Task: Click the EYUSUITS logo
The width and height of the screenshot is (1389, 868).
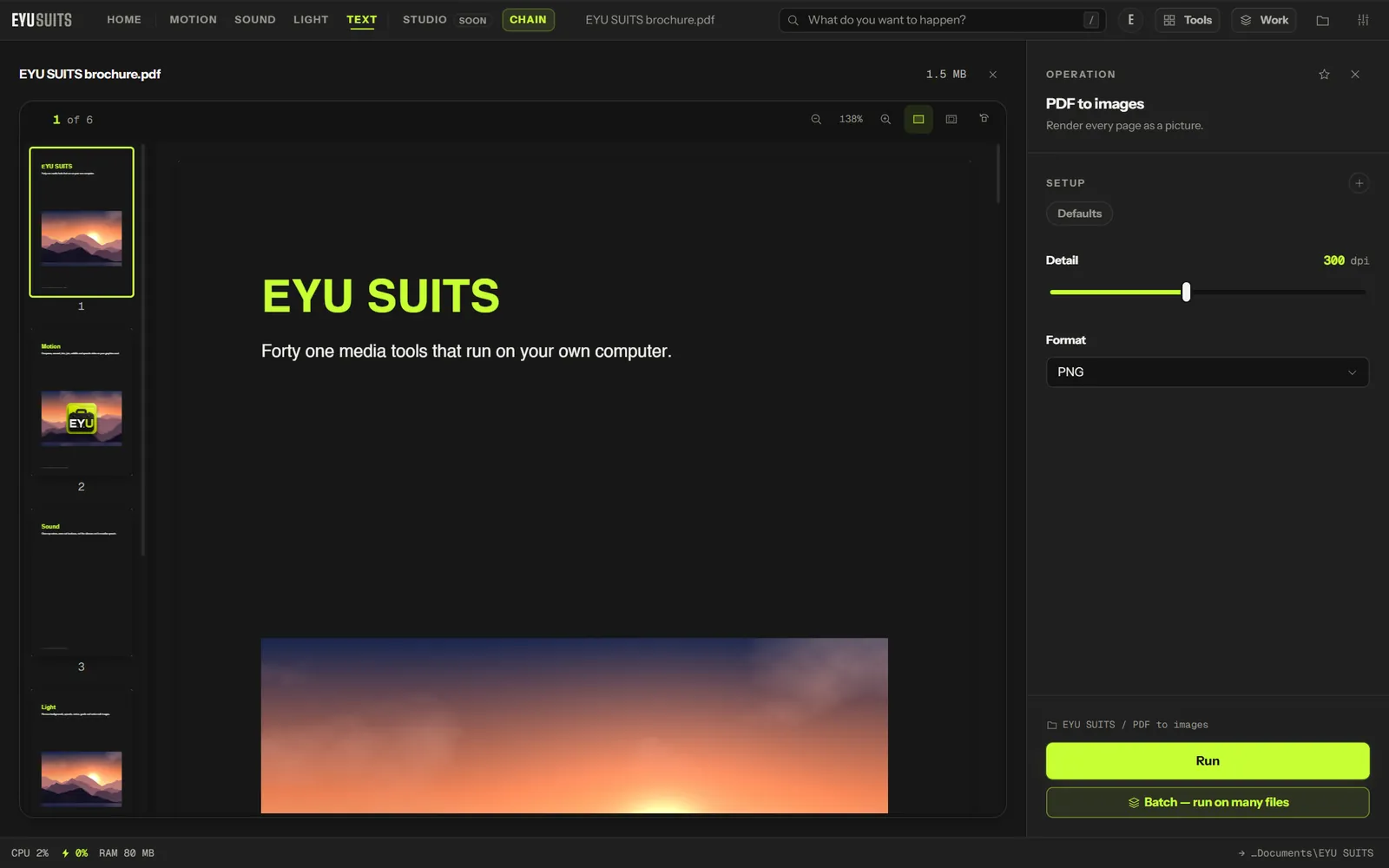Action: point(42,20)
